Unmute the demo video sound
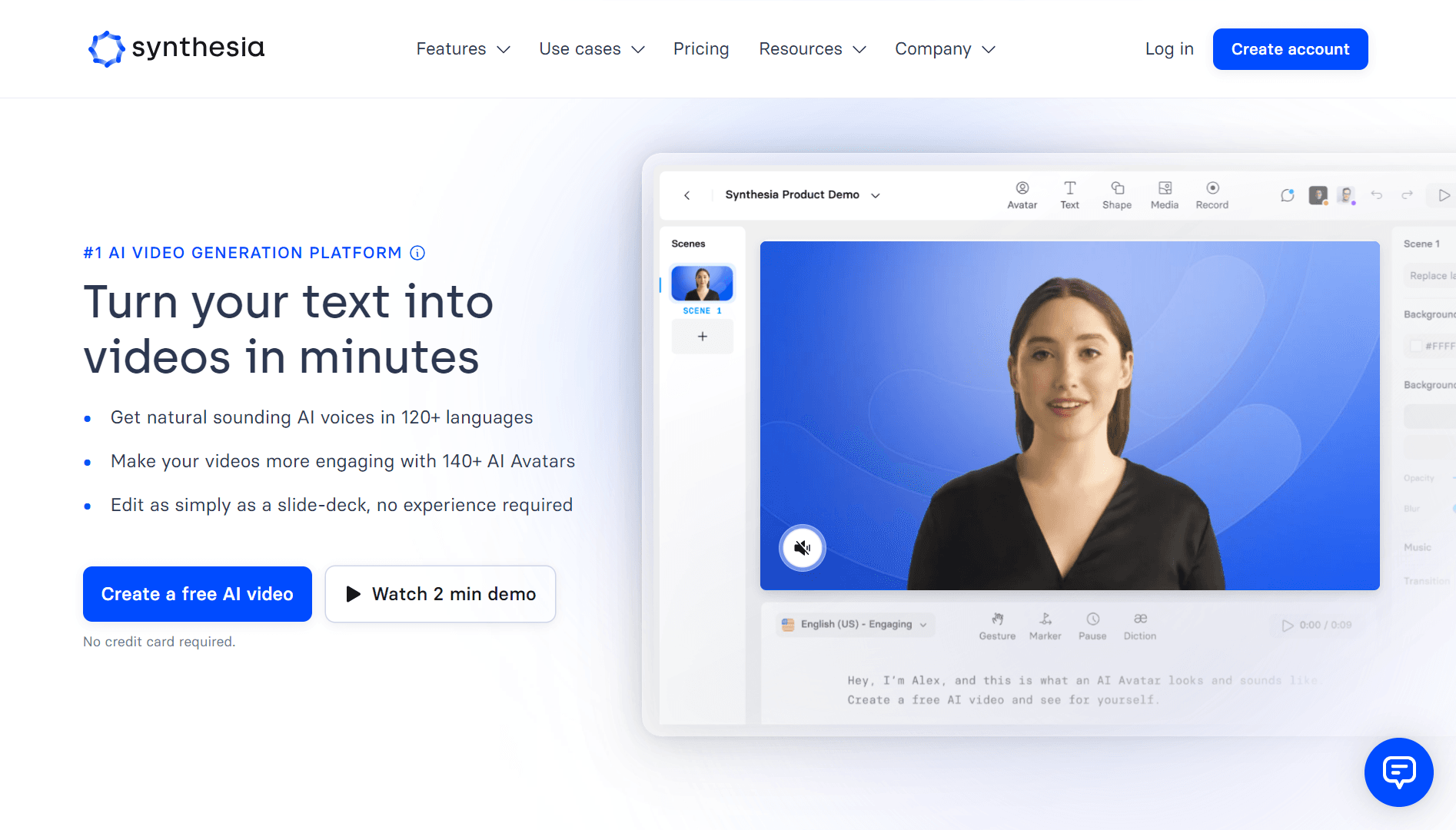 pos(802,548)
